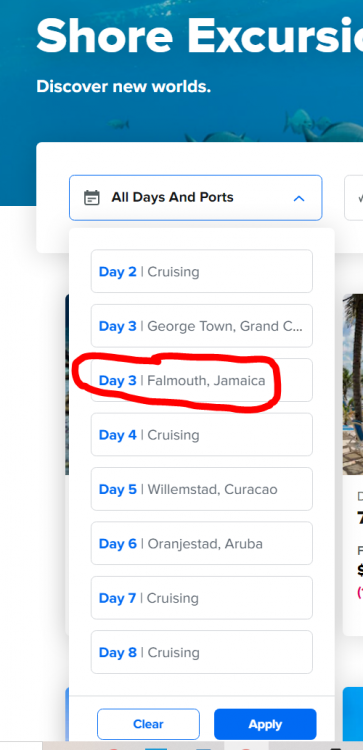
Task: Click the Shore Excursions heading
Action: 199,36
